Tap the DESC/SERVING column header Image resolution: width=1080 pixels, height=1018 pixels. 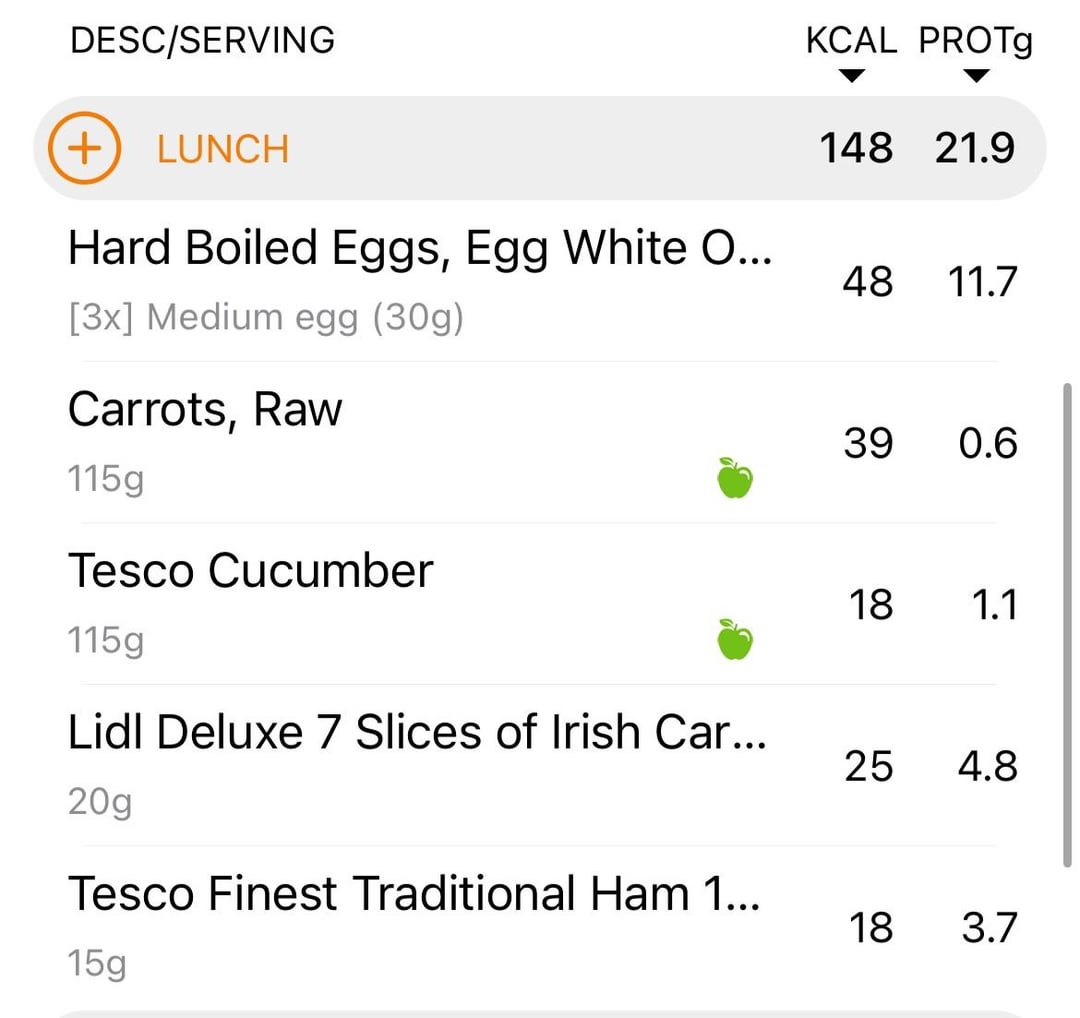coord(202,40)
